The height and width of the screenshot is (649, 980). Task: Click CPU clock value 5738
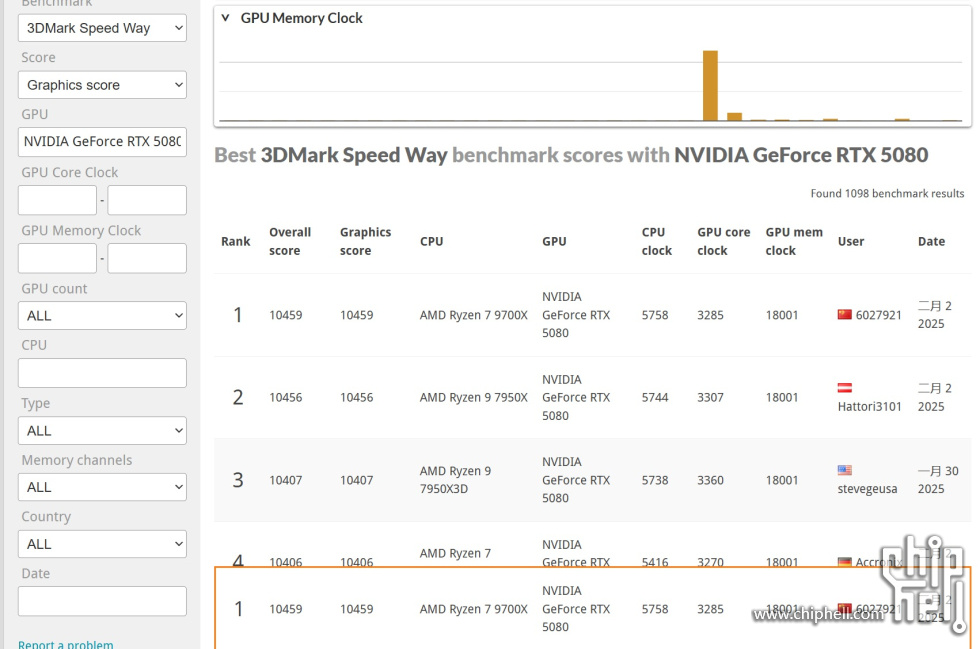click(655, 480)
